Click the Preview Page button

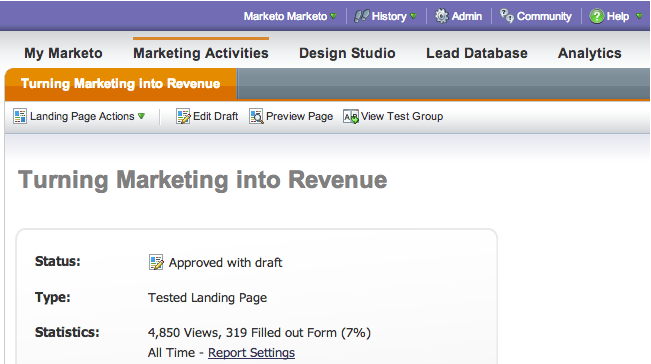[291, 116]
